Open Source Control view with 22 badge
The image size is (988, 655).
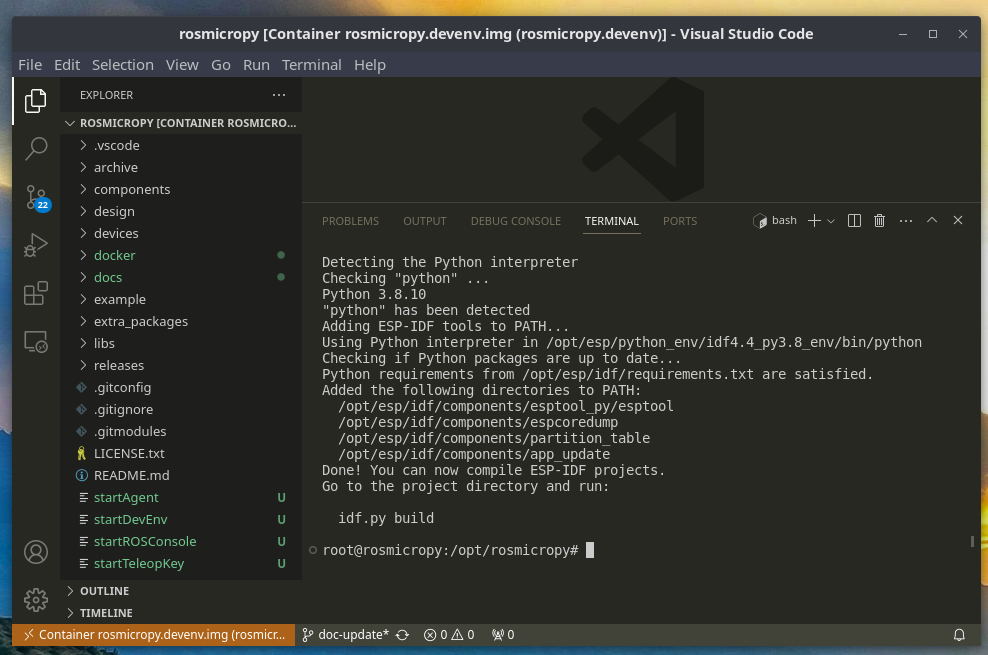(36, 198)
